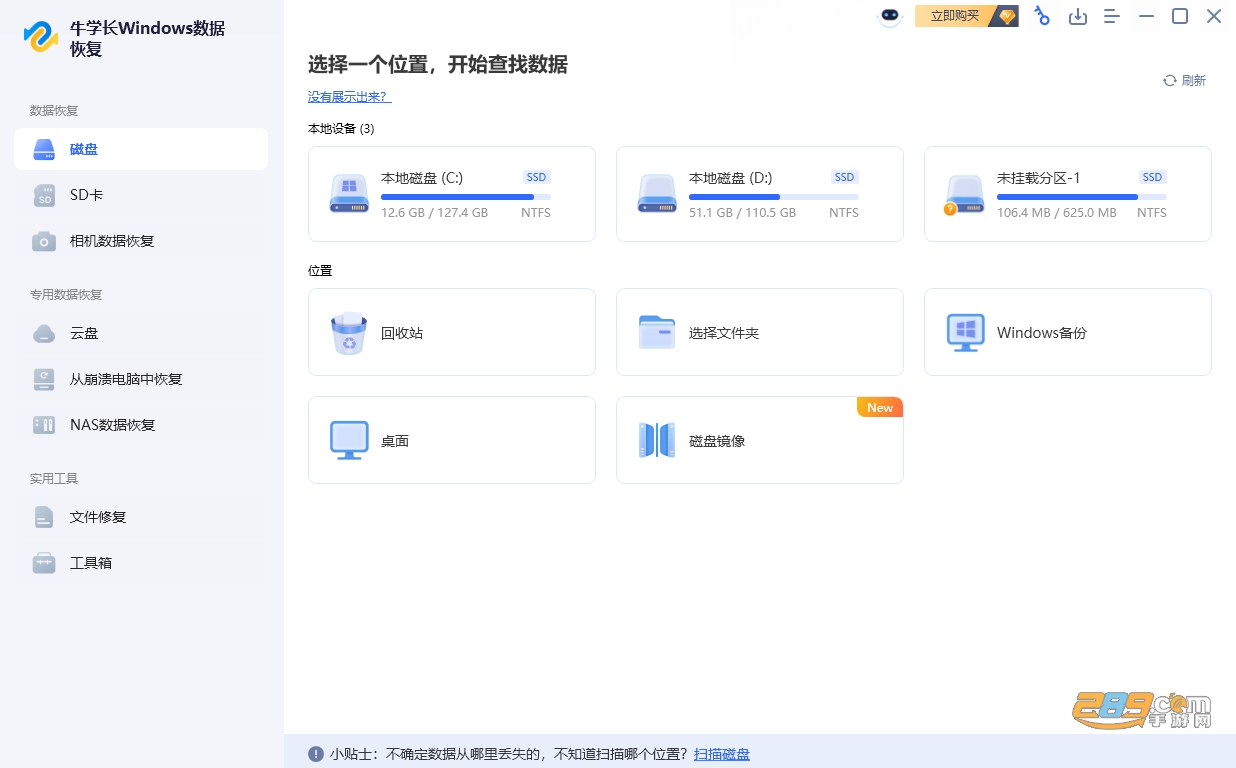Click the 51.1 GB / 110.5 GB text
1236x768 pixels.
(x=742, y=213)
